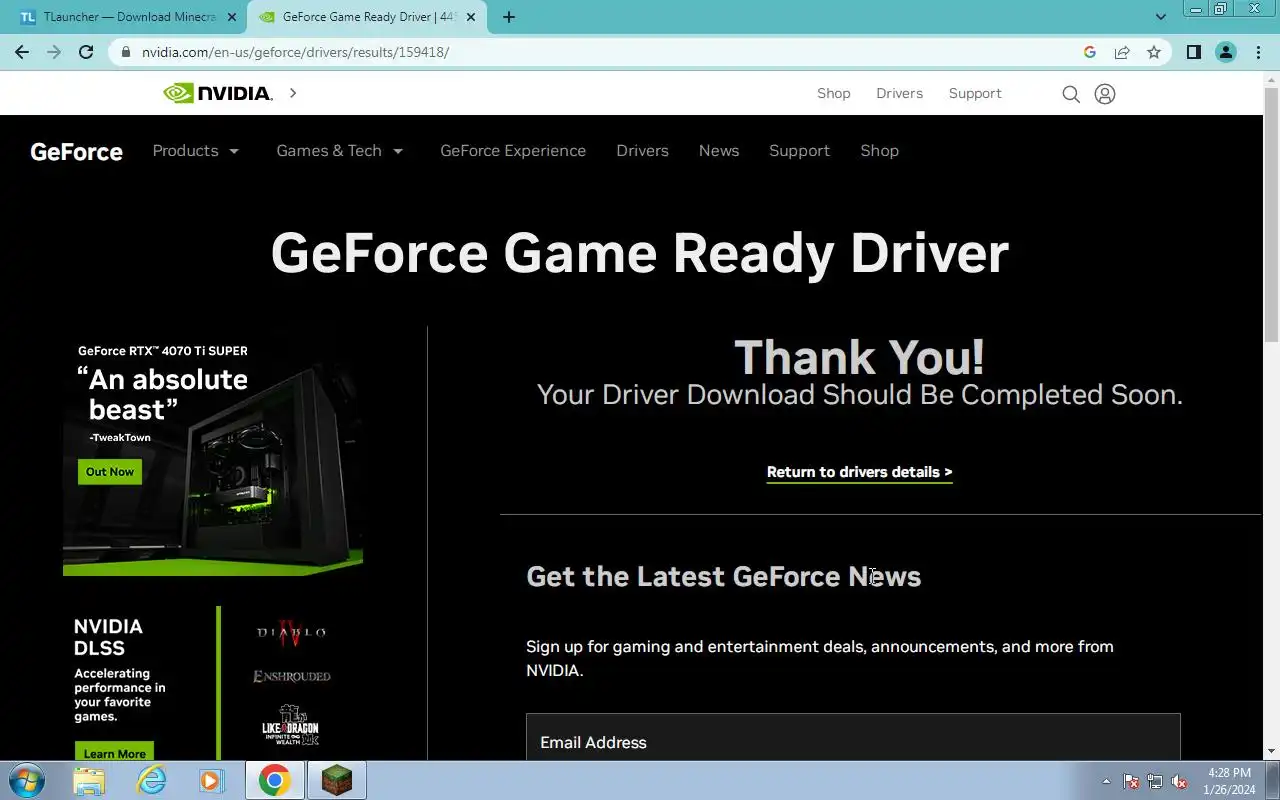Click Return to drivers details link
Image resolution: width=1280 pixels, height=800 pixels.
859,472
